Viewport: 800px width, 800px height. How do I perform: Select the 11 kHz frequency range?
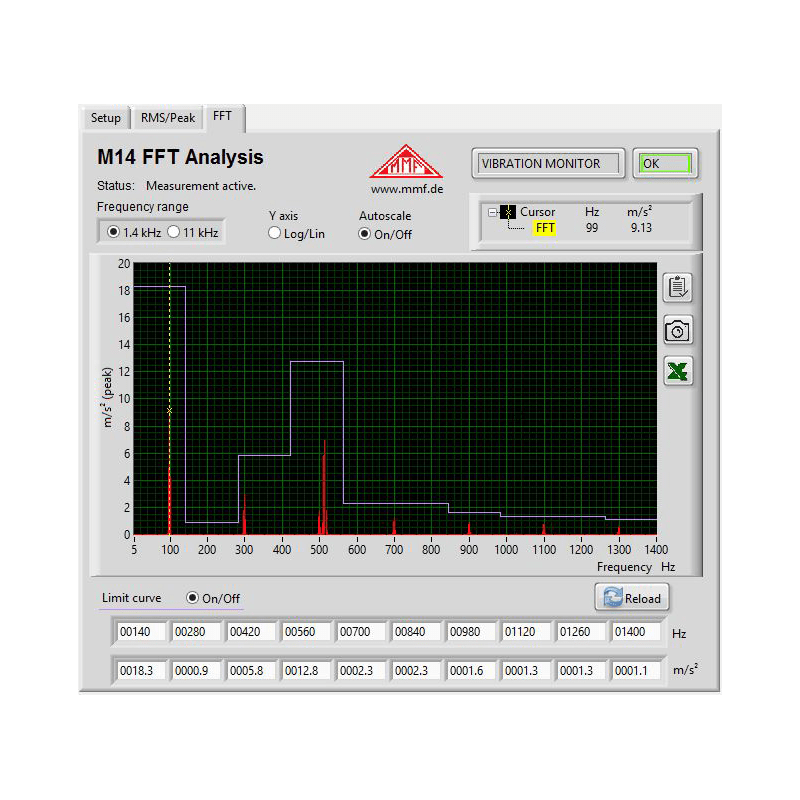pyautogui.click(x=173, y=232)
